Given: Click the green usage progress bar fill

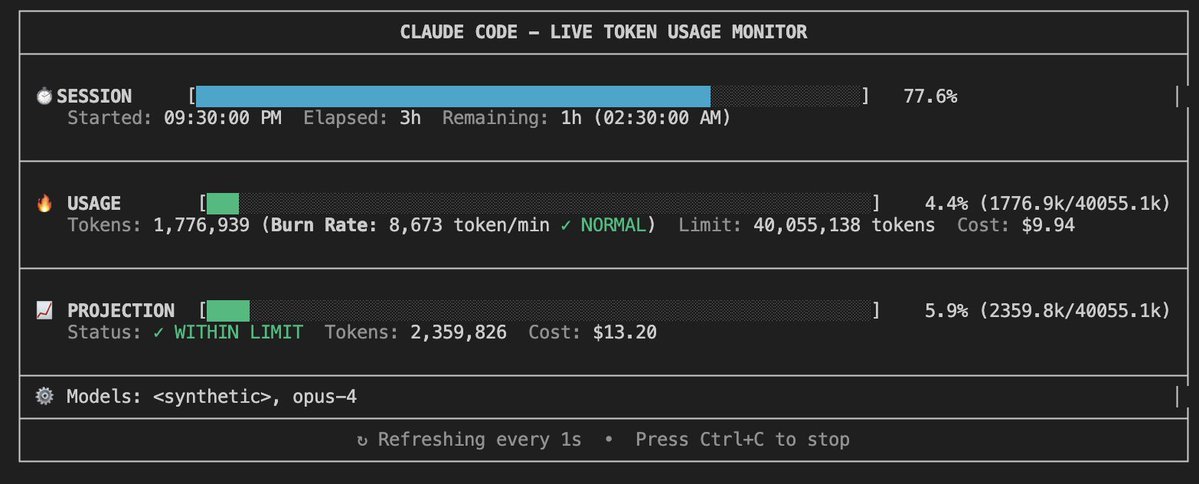Looking at the screenshot, I should pos(223,204).
